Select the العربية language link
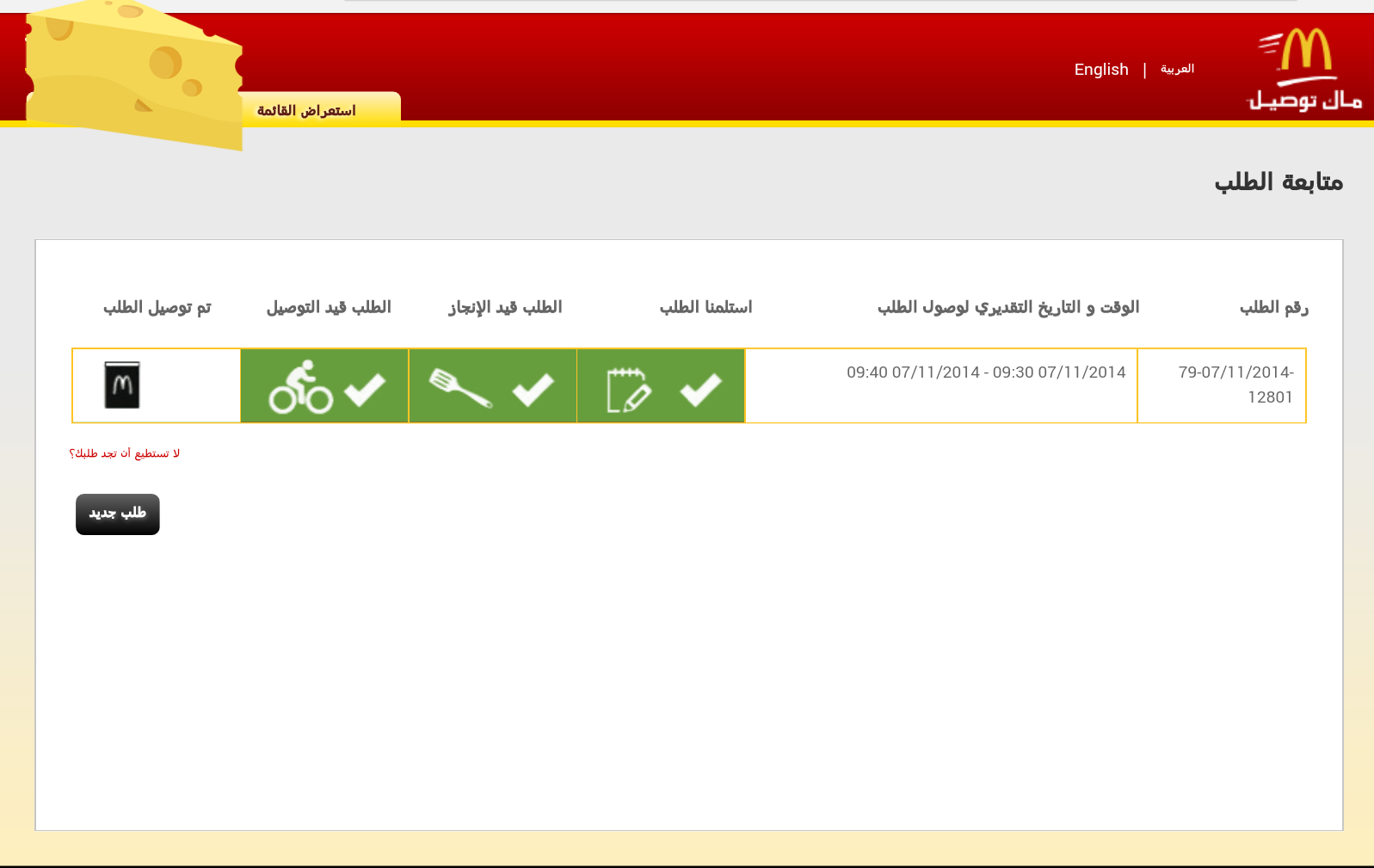The image size is (1374, 868). pyautogui.click(x=1177, y=69)
